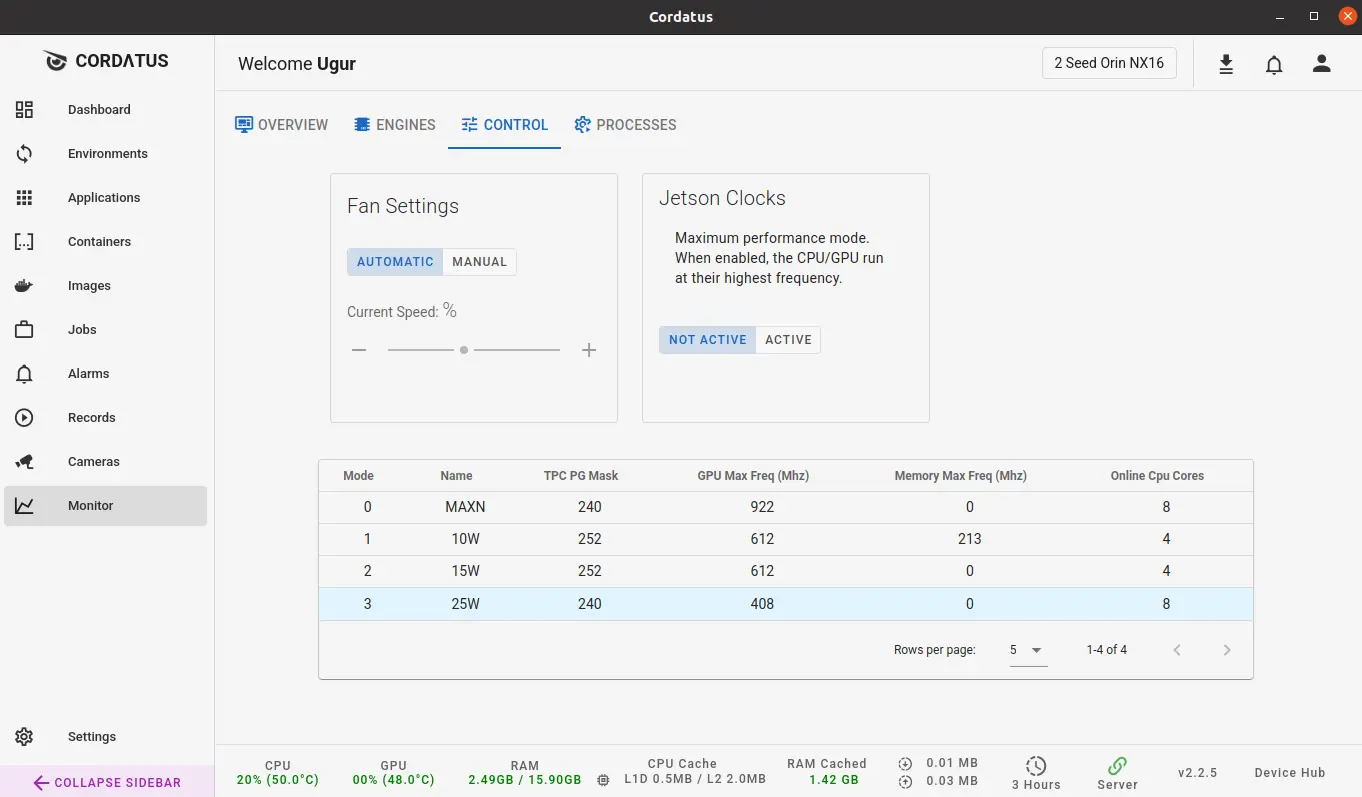This screenshot has height=797, width=1362.
Task: Switch fan mode to Manual
Action: pyautogui.click(x=479, y=262)
